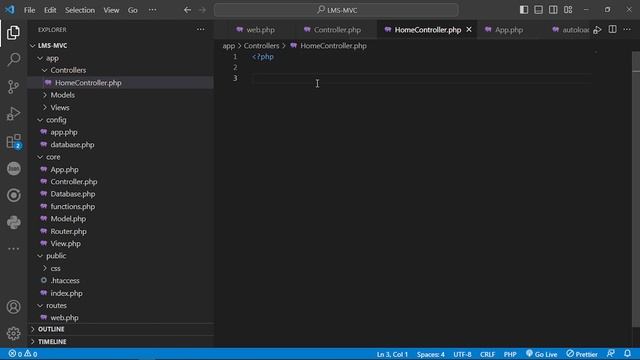Open the Manage settings gear
This screenshot has width=640, height=360.
click(x=13, y=333)
